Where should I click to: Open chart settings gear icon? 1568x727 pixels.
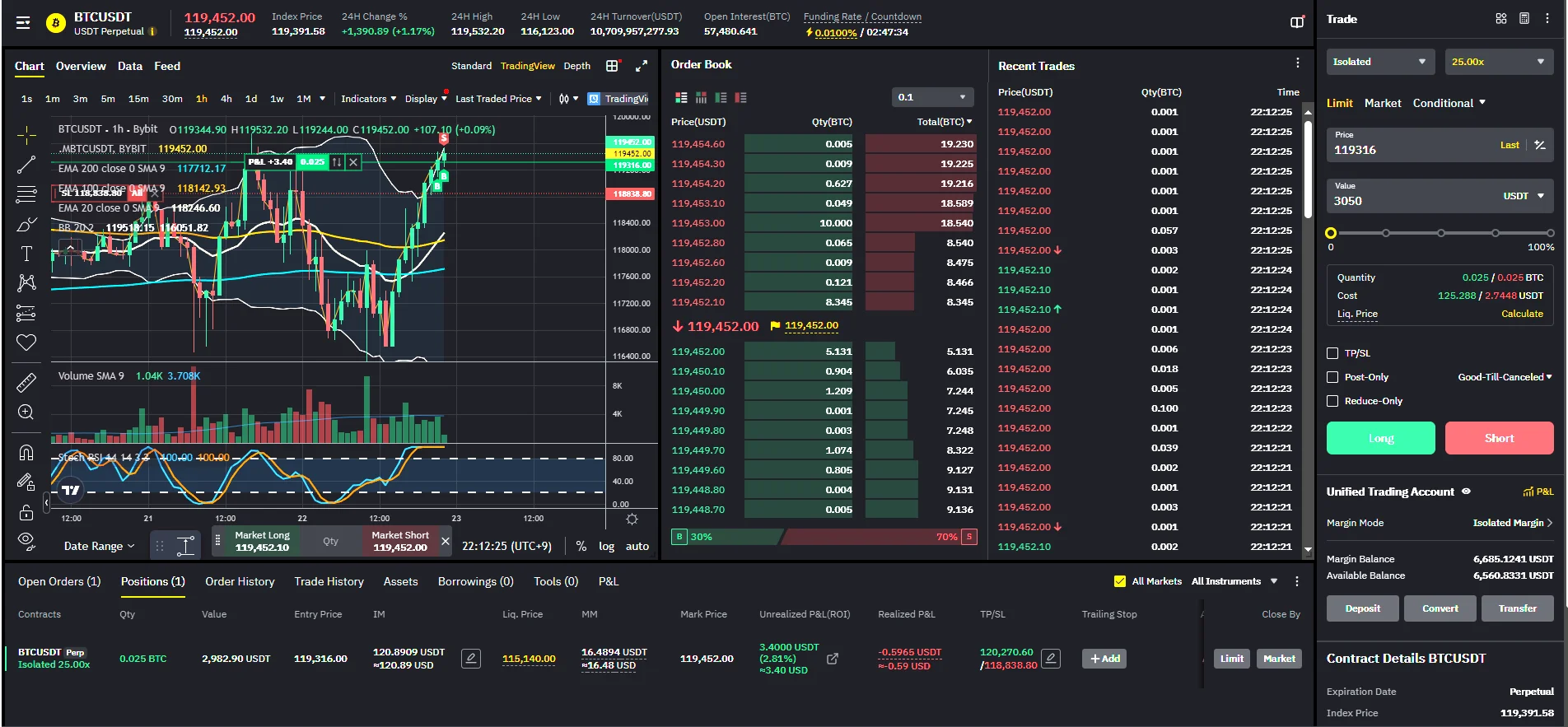click(x=632, y=520)
